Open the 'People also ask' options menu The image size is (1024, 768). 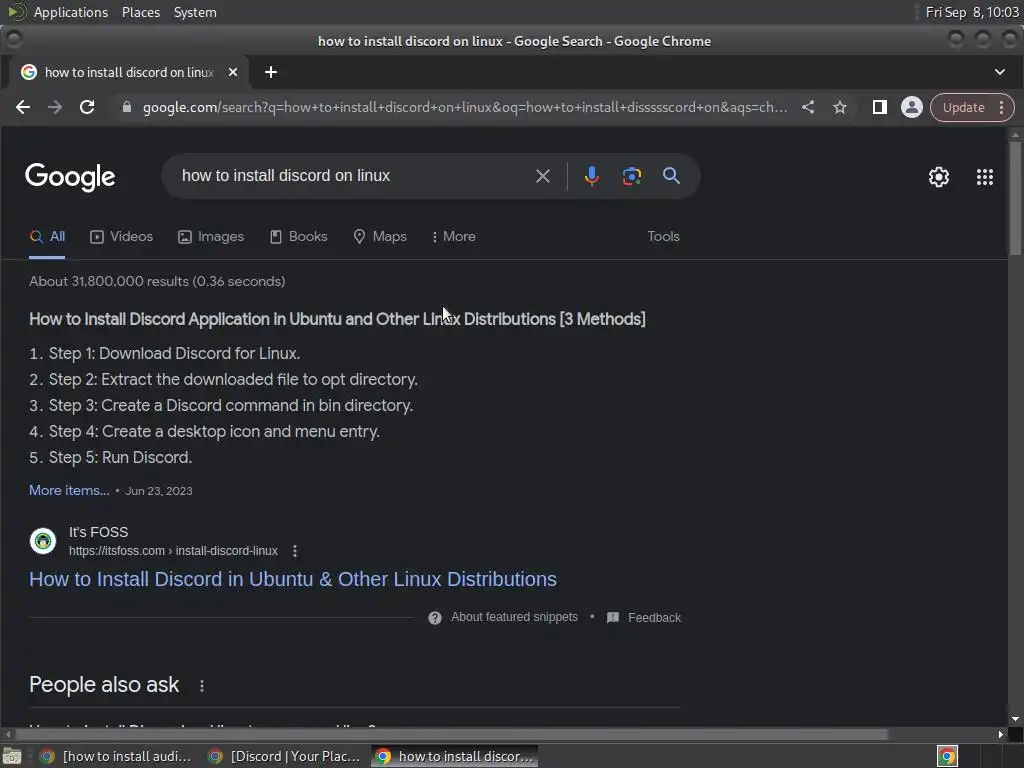coord(202,686)
